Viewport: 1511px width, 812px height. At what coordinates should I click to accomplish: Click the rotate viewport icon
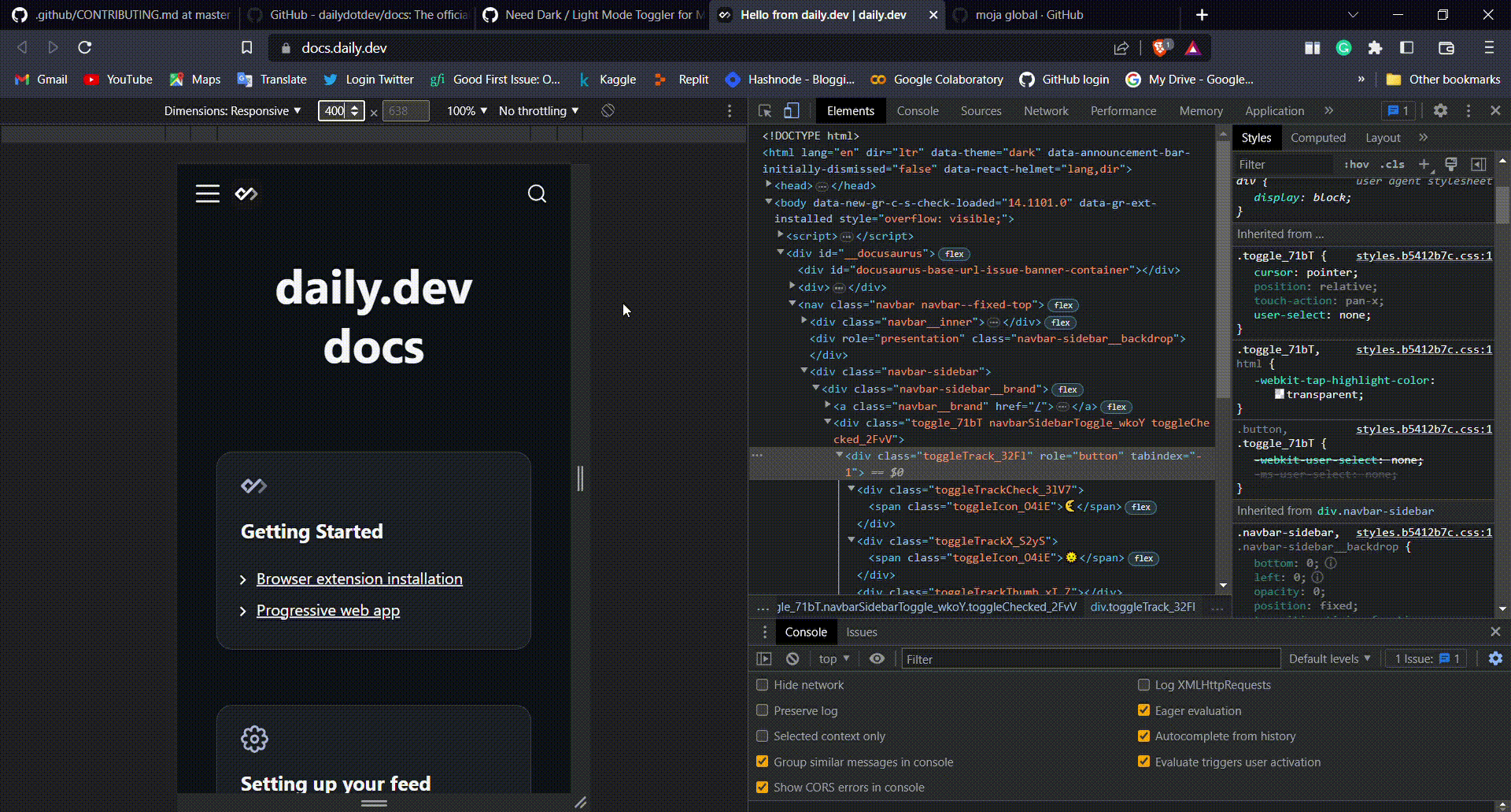(x=606, y=111)
